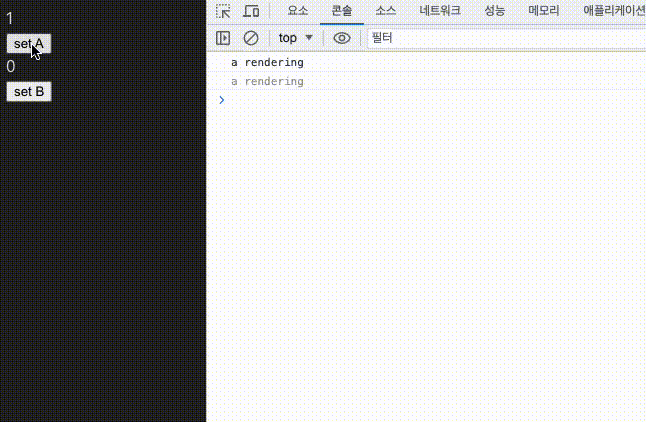The image size is (646, 422).
Task: Open the 소스 tab
Action: point(386,11)
